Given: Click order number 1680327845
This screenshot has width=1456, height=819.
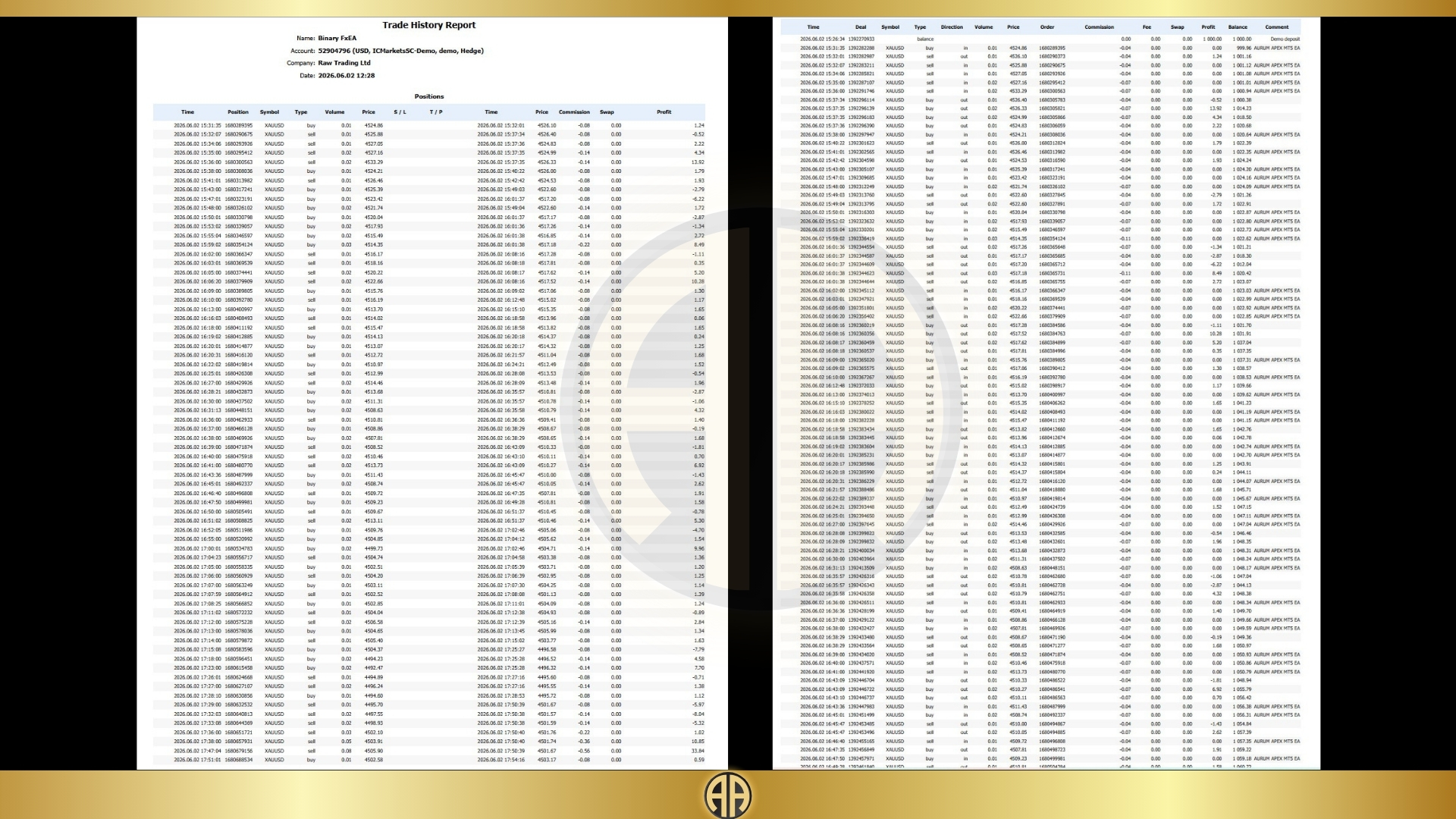Looking at the screenshot, I should [x=1052, y=195].
